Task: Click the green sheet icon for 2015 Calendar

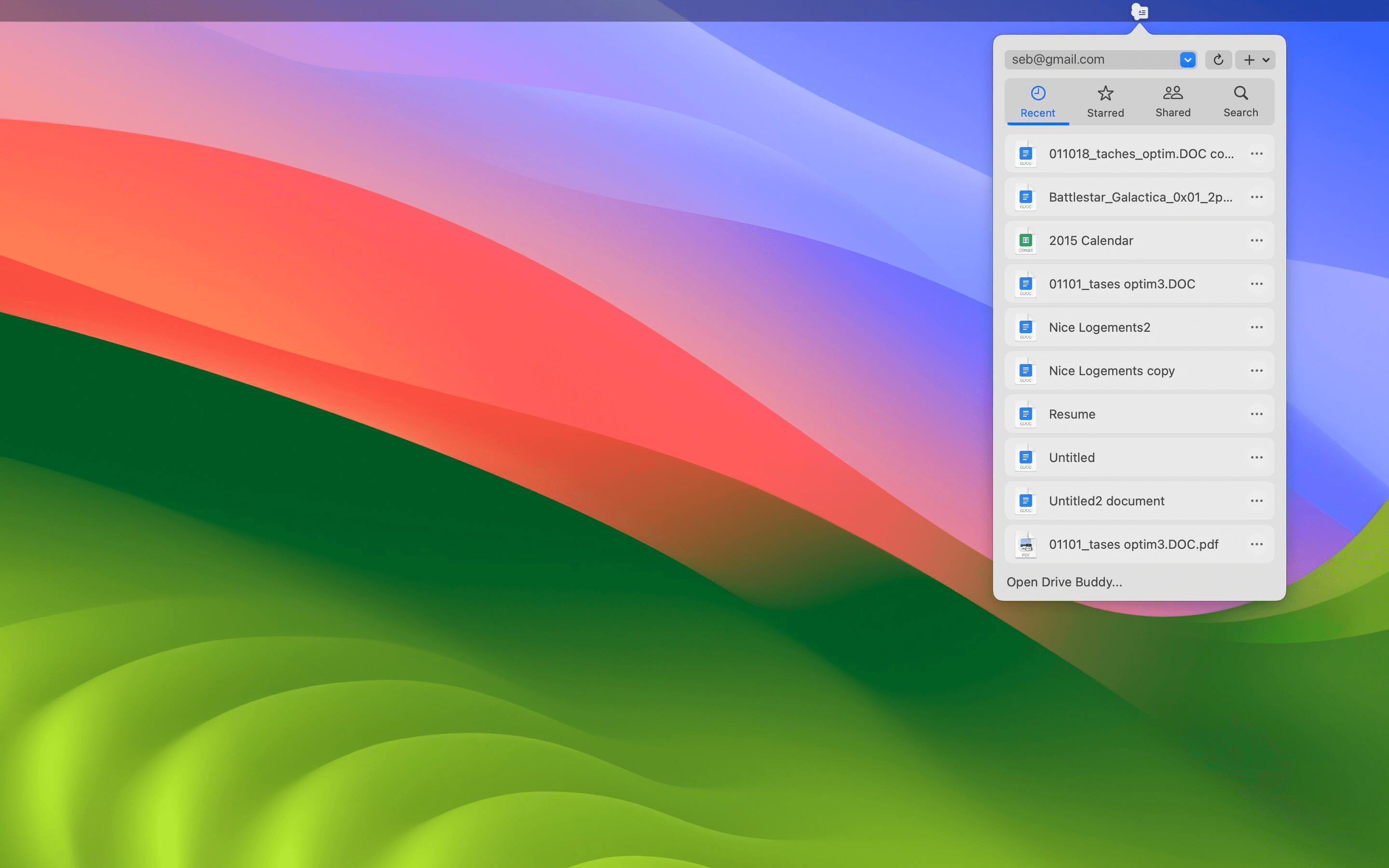Action: [1025, 241]
